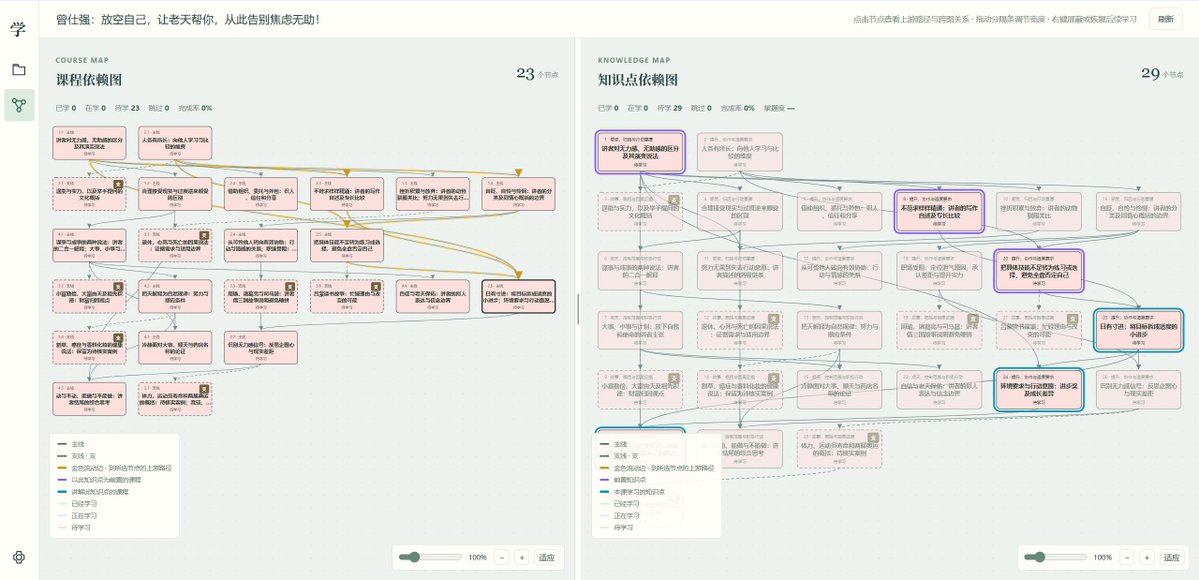Image resolution: width=1199 pixels, height=580 pixels.
Task: Click the badge icon on course map node 吕蒙读书故事
Action: click(x=375, y=286)
